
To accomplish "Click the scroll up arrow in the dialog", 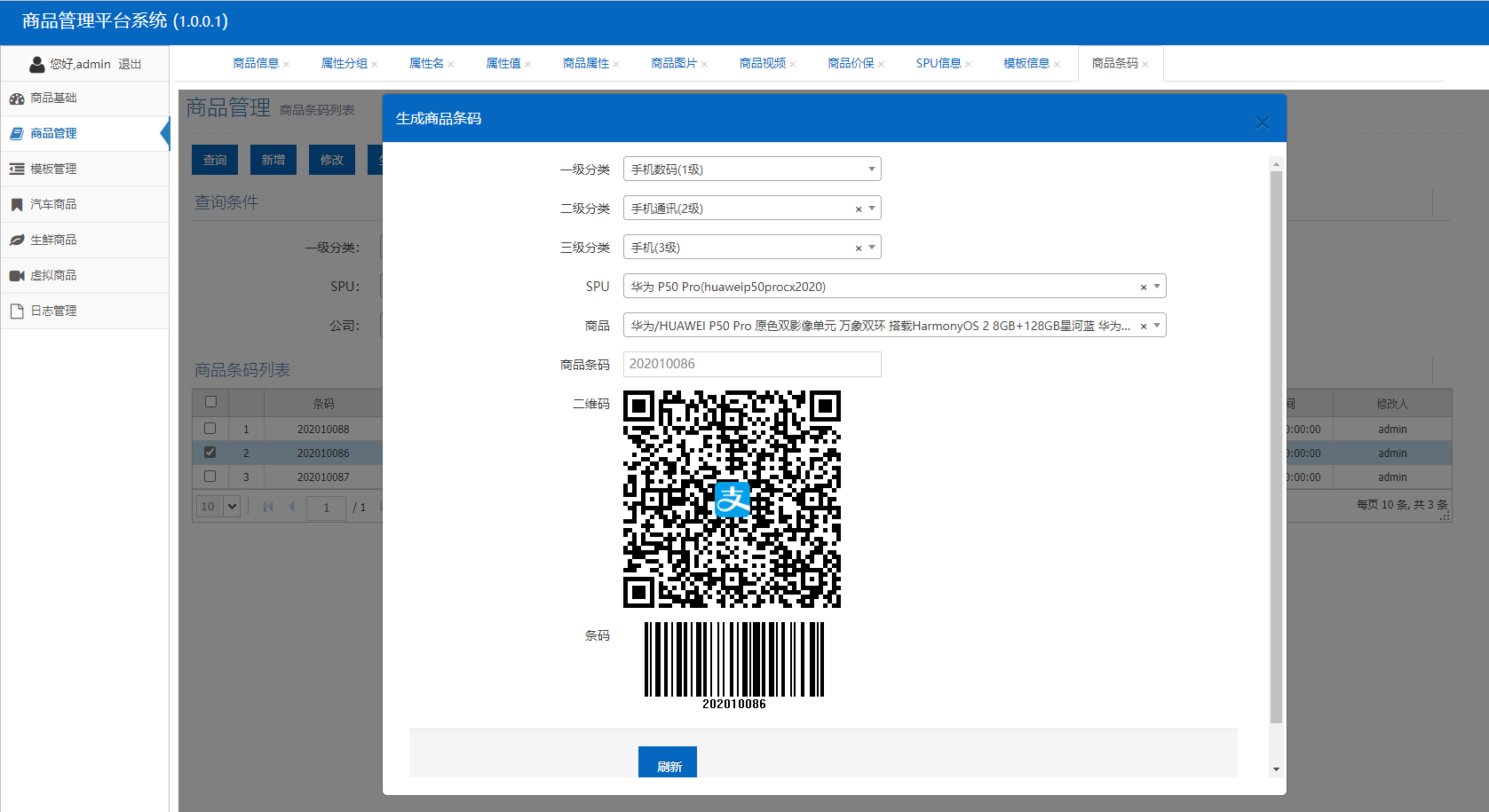I will point(1276,164).
